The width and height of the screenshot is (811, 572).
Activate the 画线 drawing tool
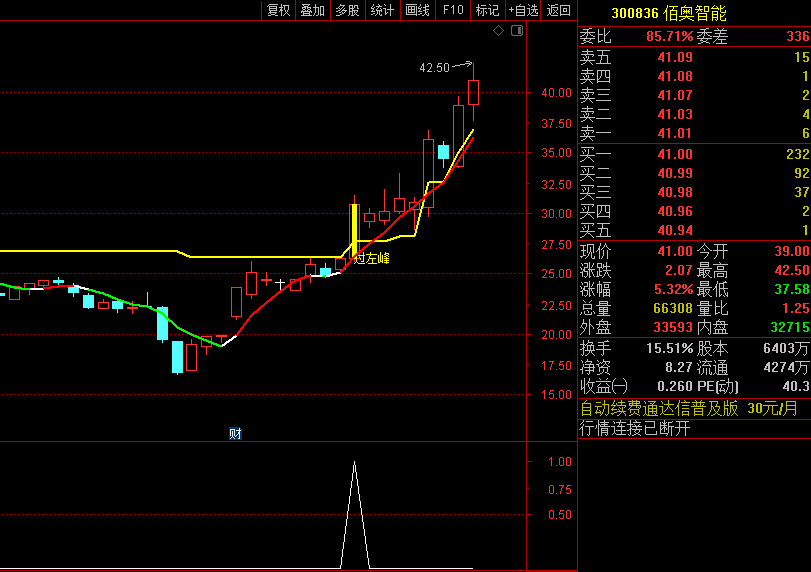[418, 10]
